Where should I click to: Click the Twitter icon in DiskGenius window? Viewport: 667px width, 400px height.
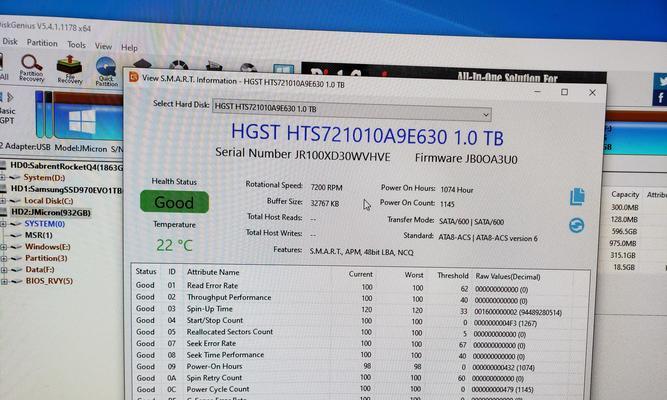pos(661,80)
